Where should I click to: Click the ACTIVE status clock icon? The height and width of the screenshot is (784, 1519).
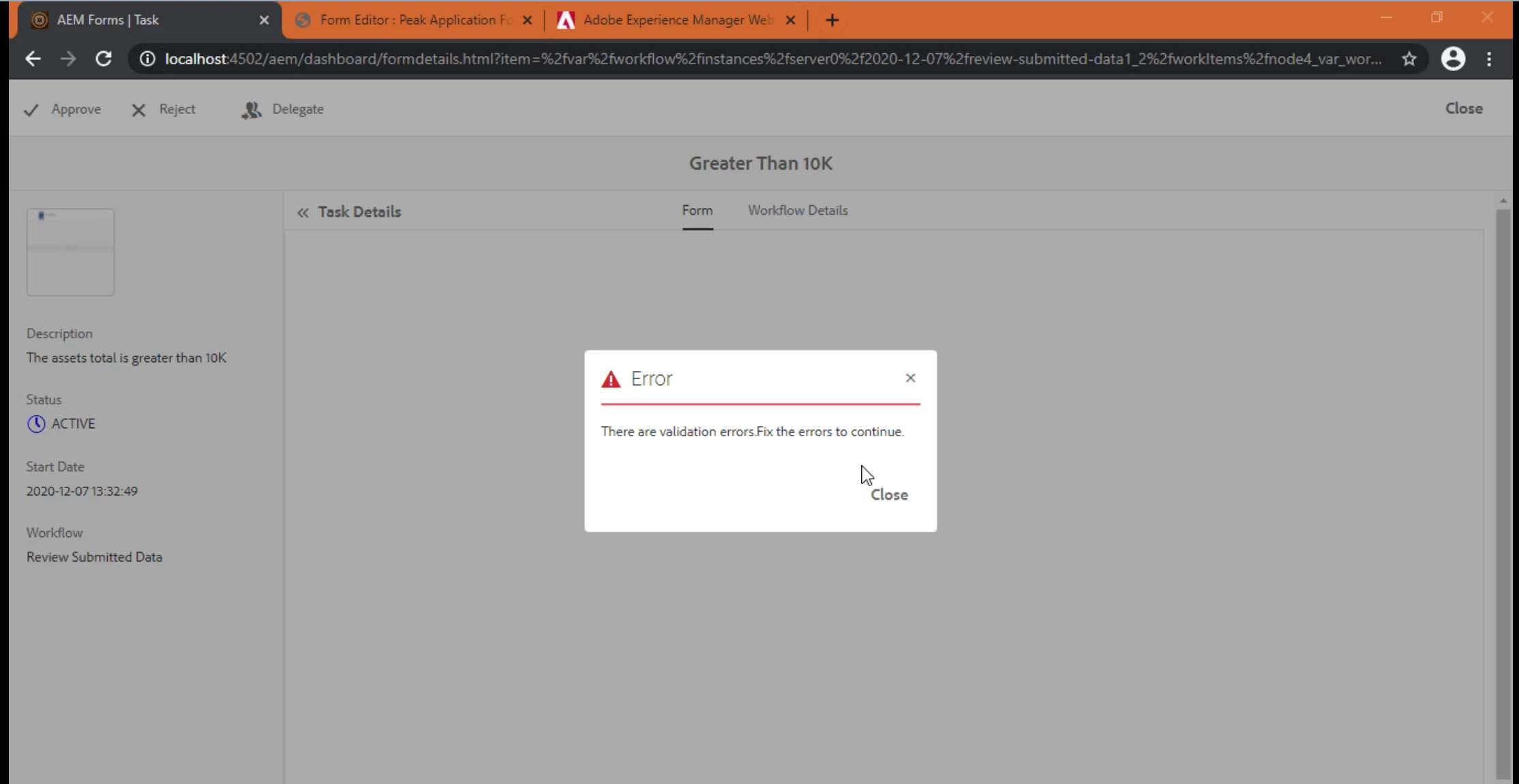[36, 424]
